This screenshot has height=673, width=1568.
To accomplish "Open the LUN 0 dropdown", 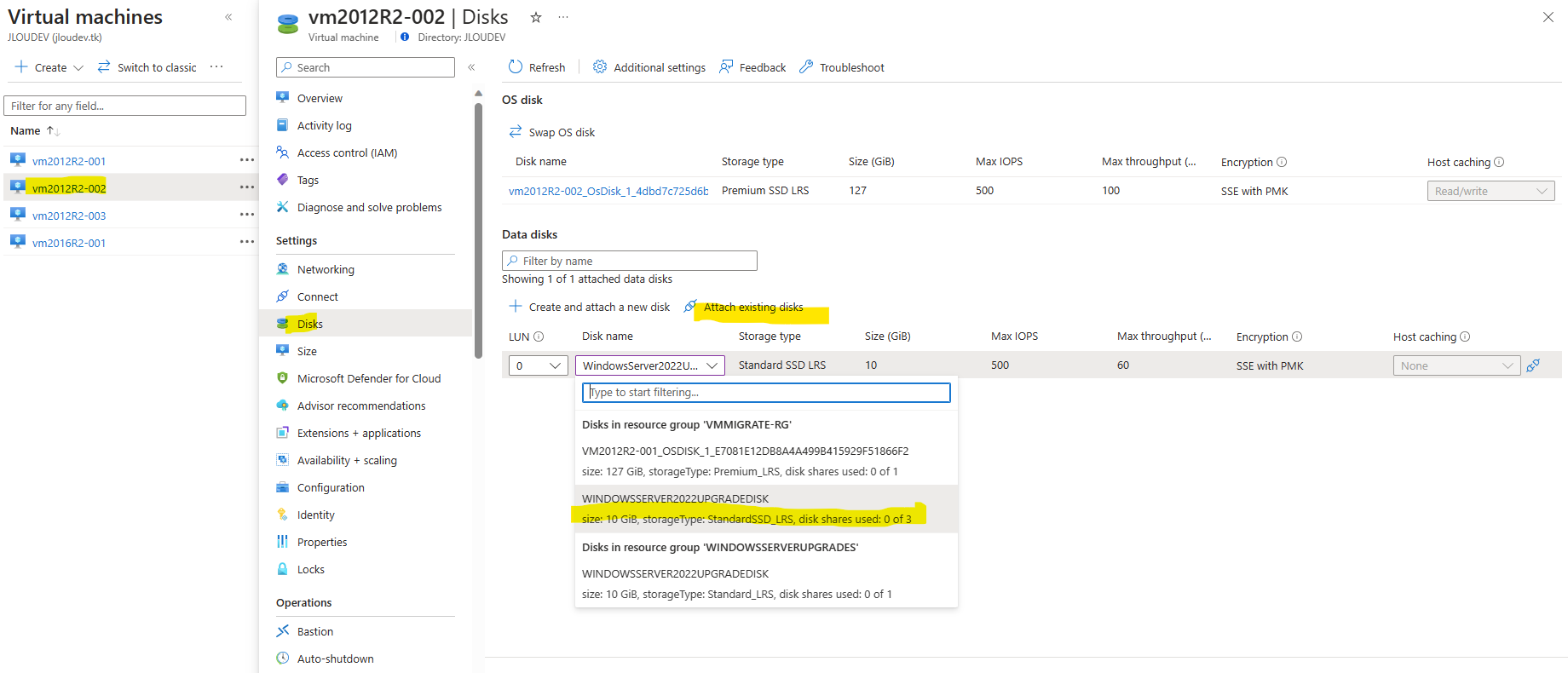I will pyautogui.click(x=539, y=365).
